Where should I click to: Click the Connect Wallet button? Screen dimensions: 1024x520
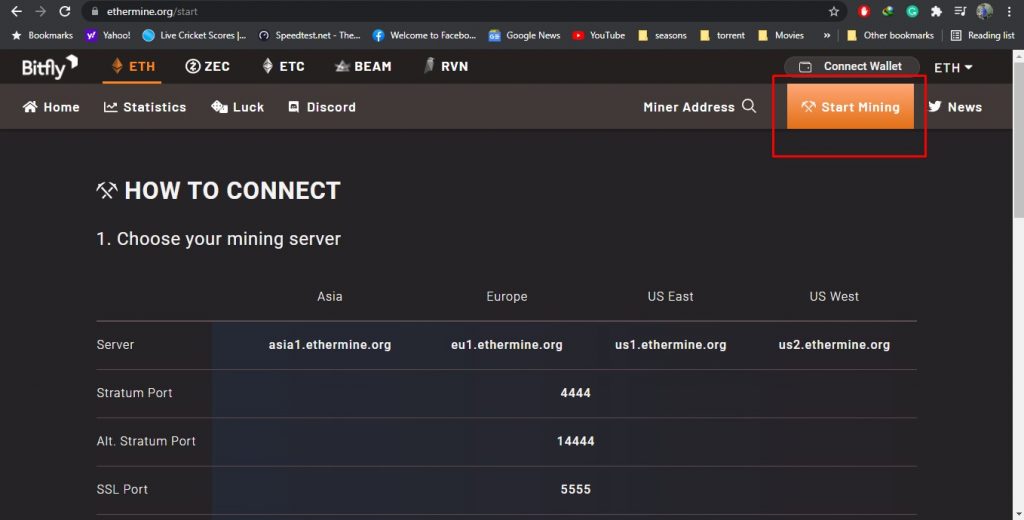(852, 67)
